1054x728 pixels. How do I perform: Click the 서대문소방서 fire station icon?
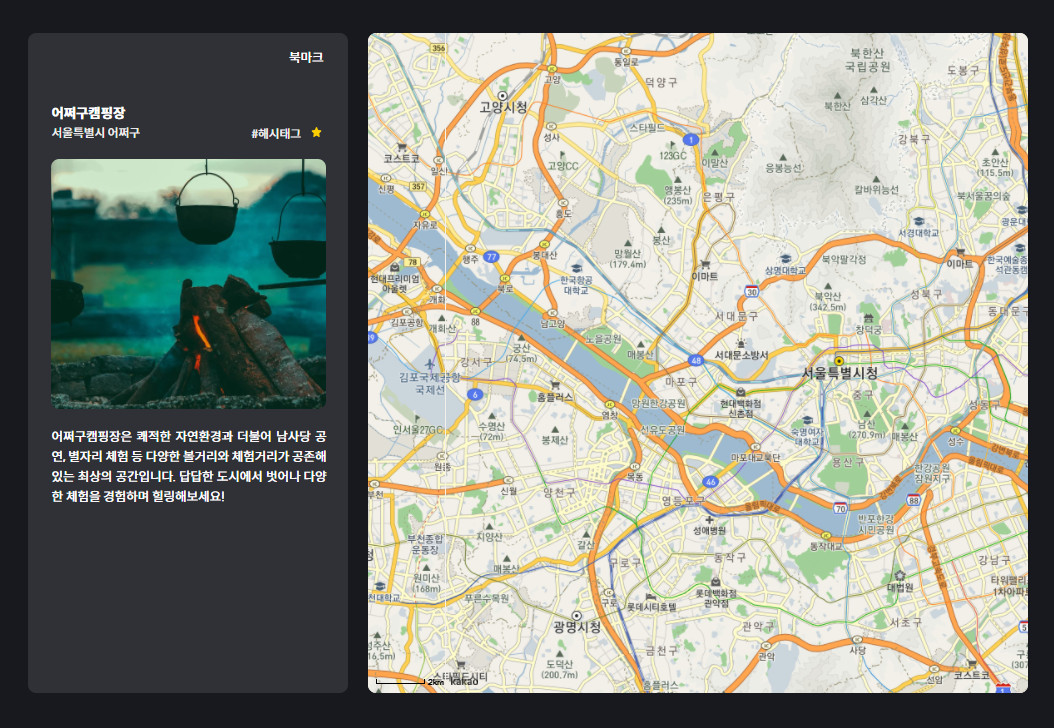click(x=741, y=342)
